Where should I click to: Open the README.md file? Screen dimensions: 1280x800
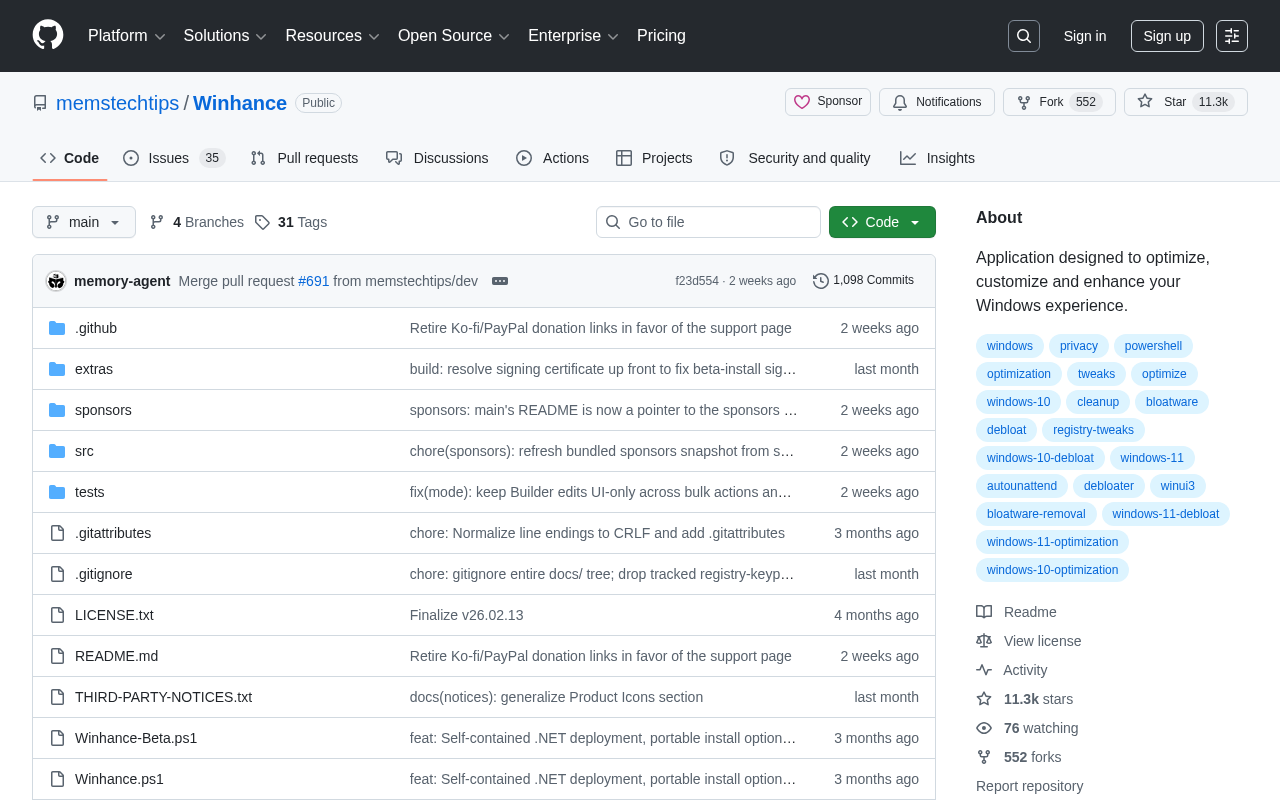tap(116, 656)
